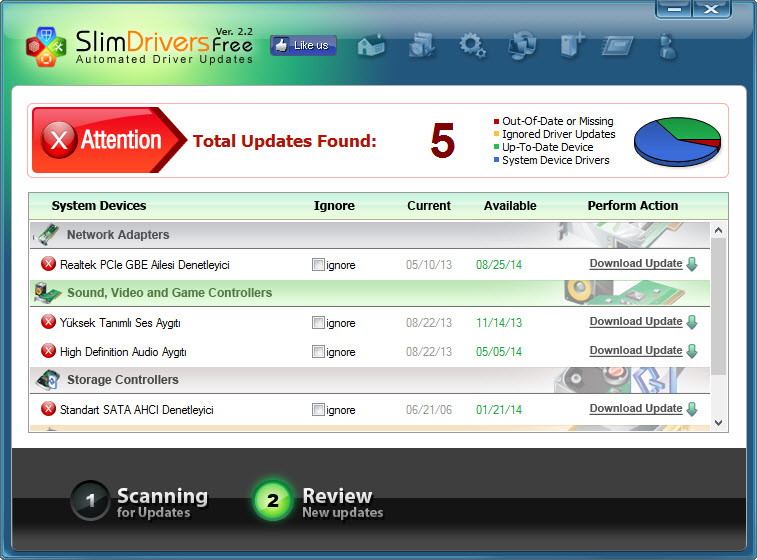The image size is (757, 560).
Task: Click the blue System Device Drivers legend swatch
Action: coord(496,160)
